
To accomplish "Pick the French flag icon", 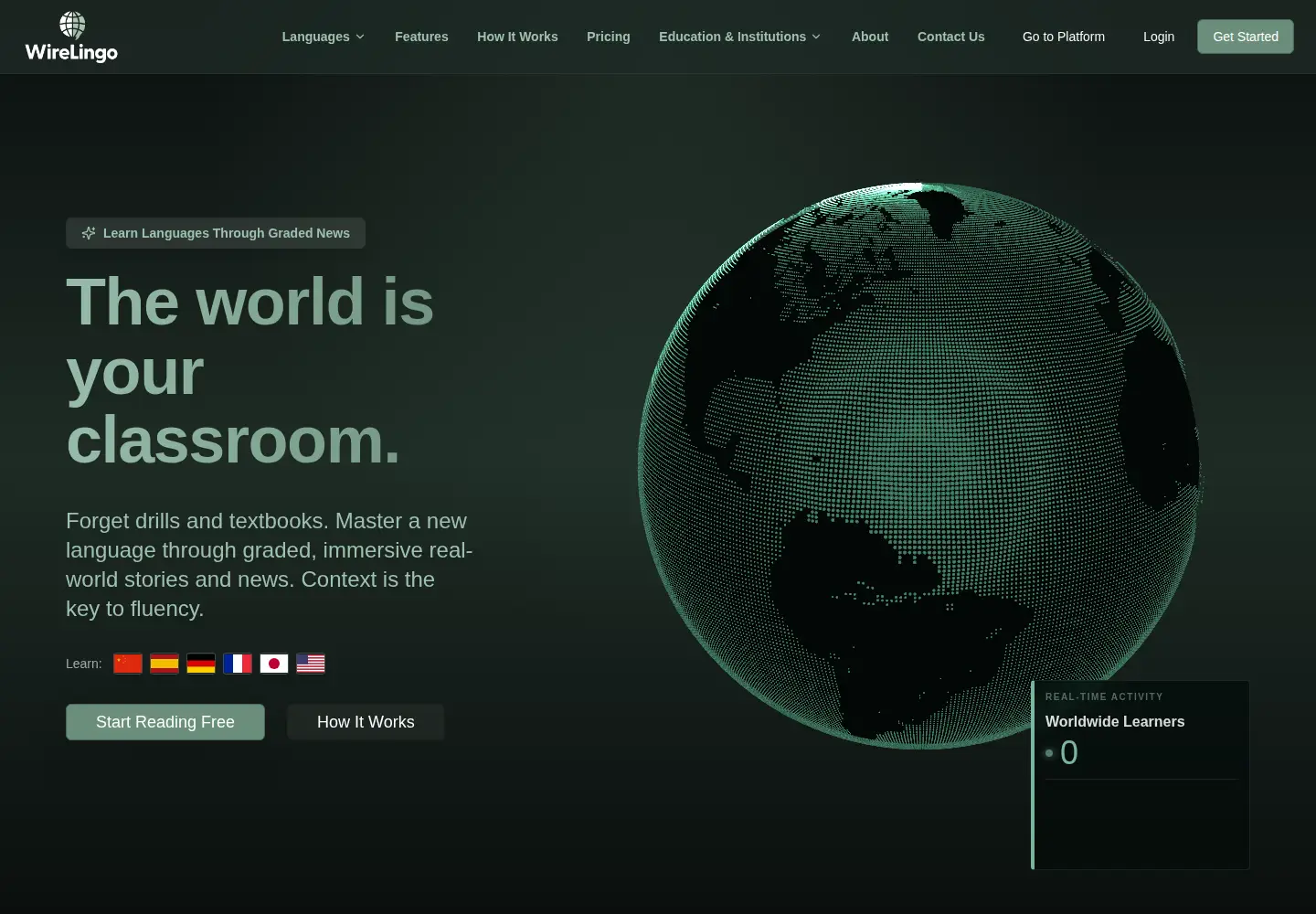I will pos(238,664).
